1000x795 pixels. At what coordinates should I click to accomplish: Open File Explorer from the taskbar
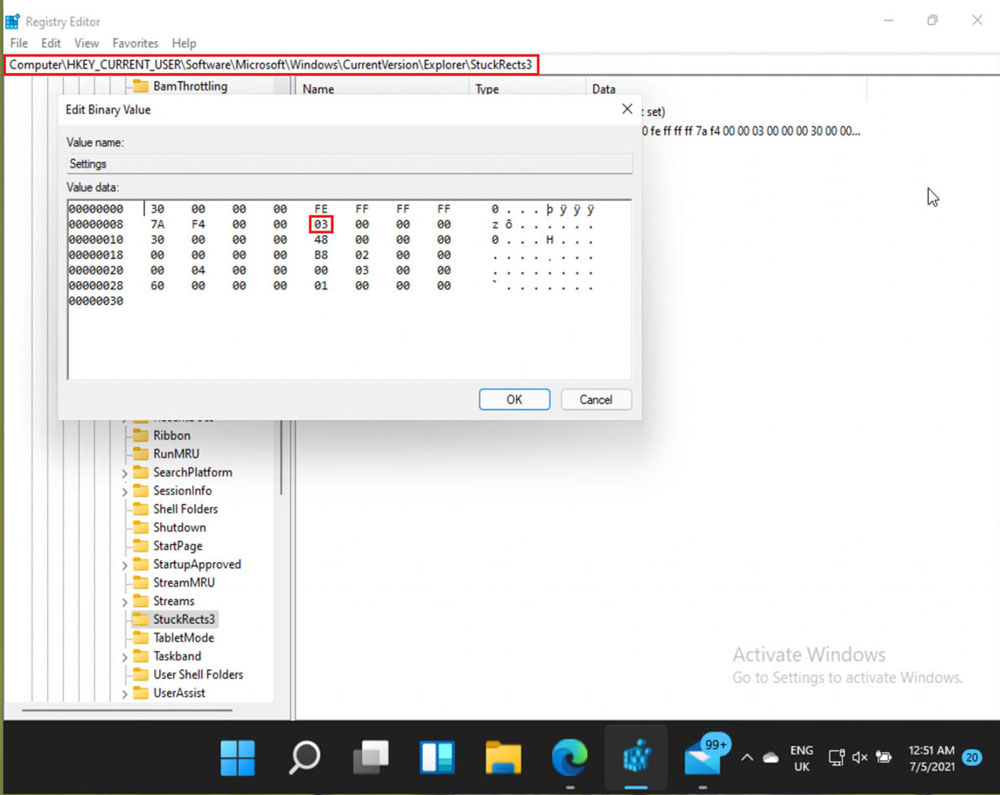coord(503,758)
